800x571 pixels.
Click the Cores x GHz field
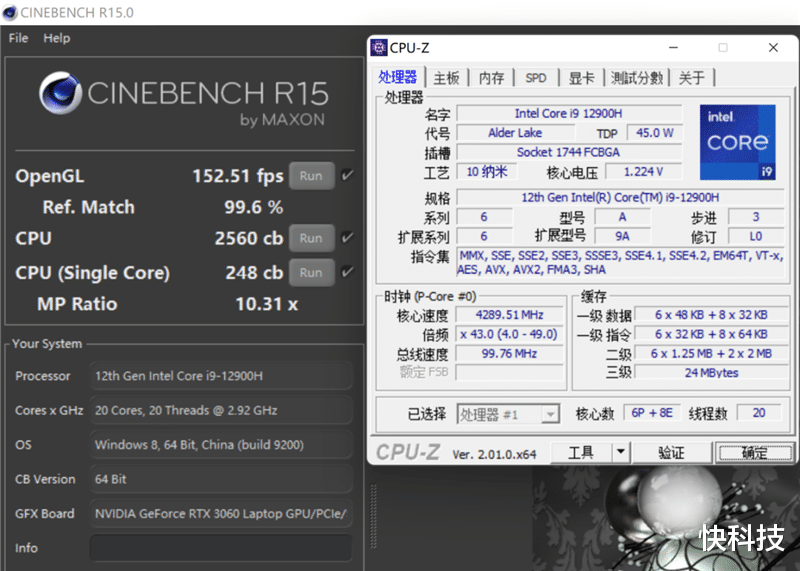221,410
